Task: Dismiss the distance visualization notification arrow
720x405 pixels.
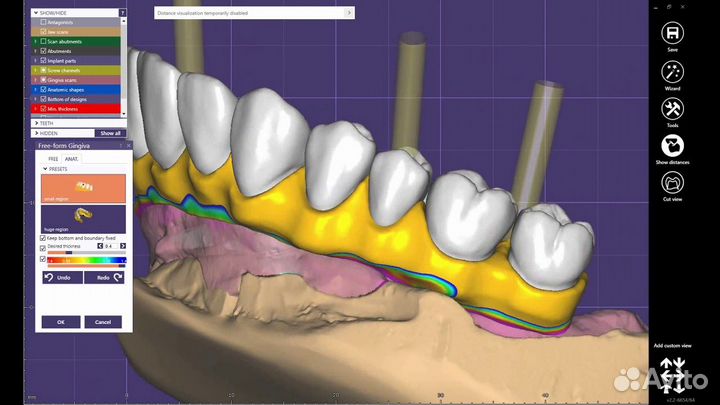Action: pos(348,13)
